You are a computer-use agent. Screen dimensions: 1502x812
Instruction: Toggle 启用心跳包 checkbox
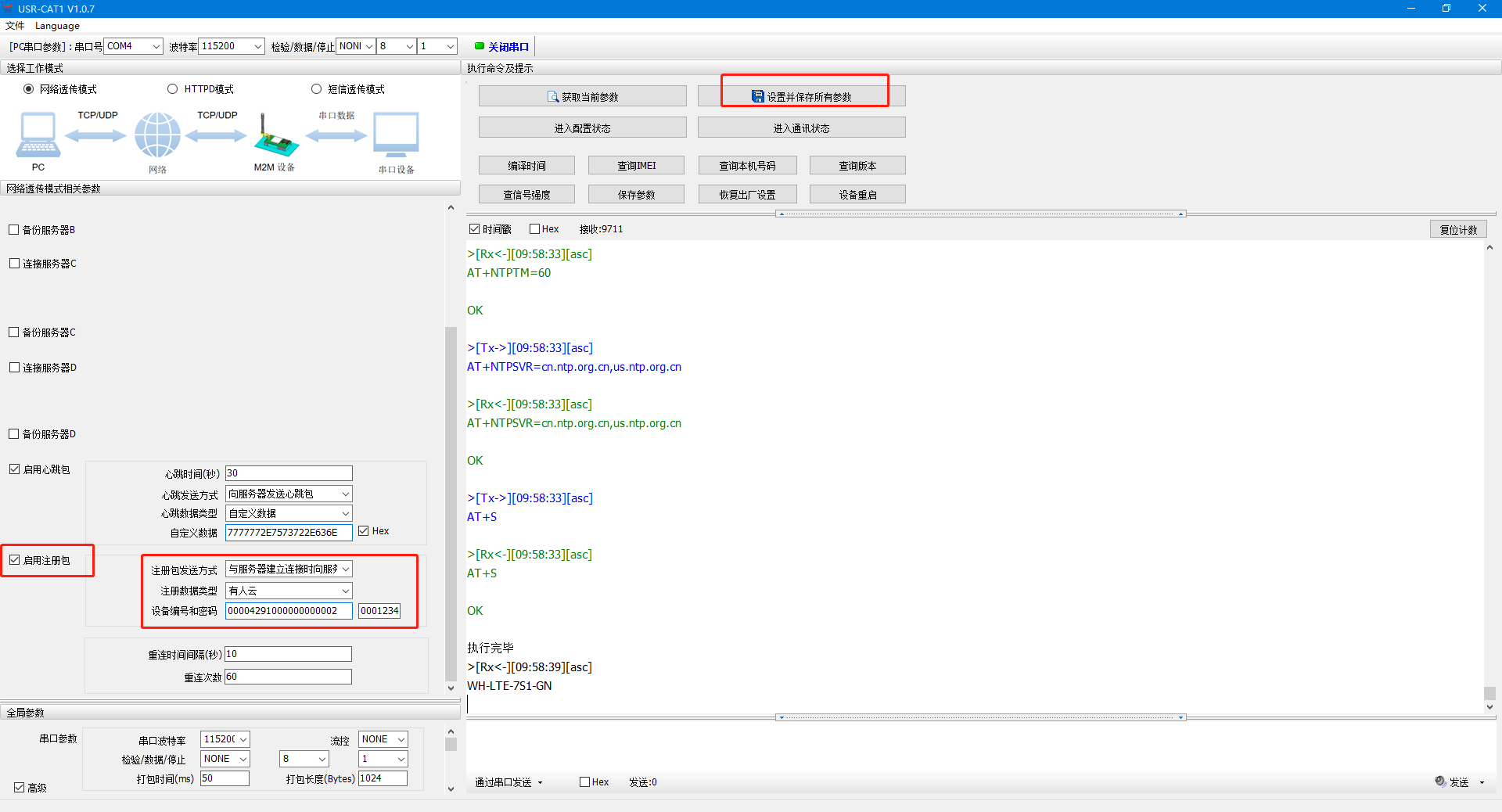click(x=14, y=469)
